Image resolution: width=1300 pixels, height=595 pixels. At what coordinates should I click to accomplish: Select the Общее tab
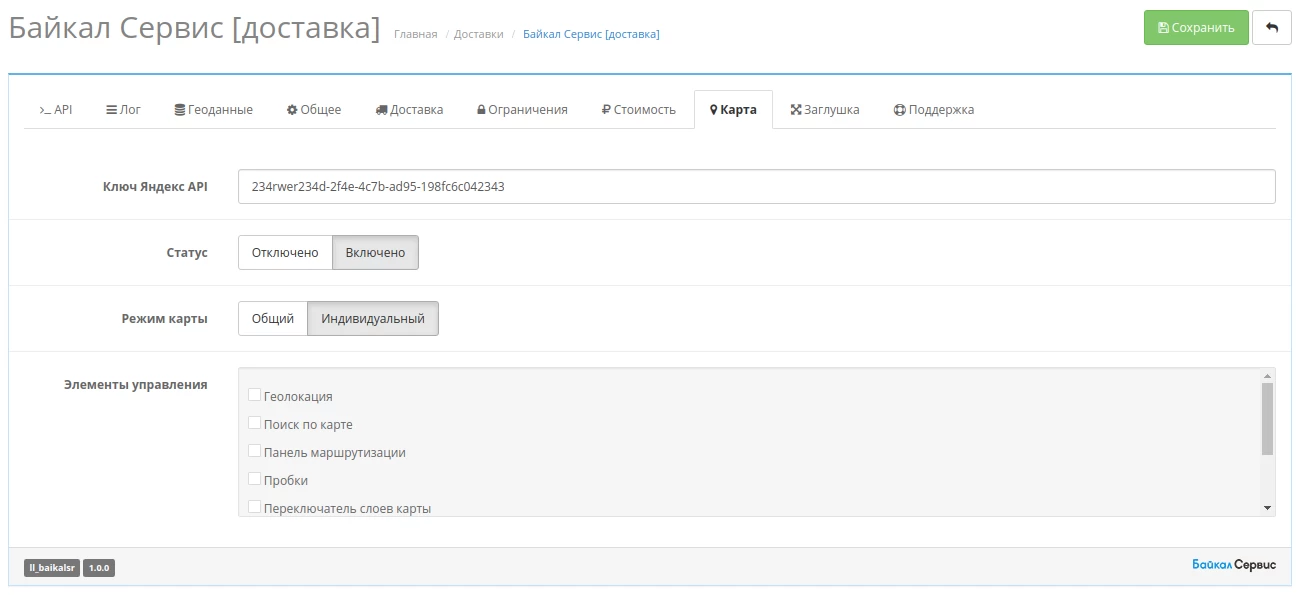point(314,110)
